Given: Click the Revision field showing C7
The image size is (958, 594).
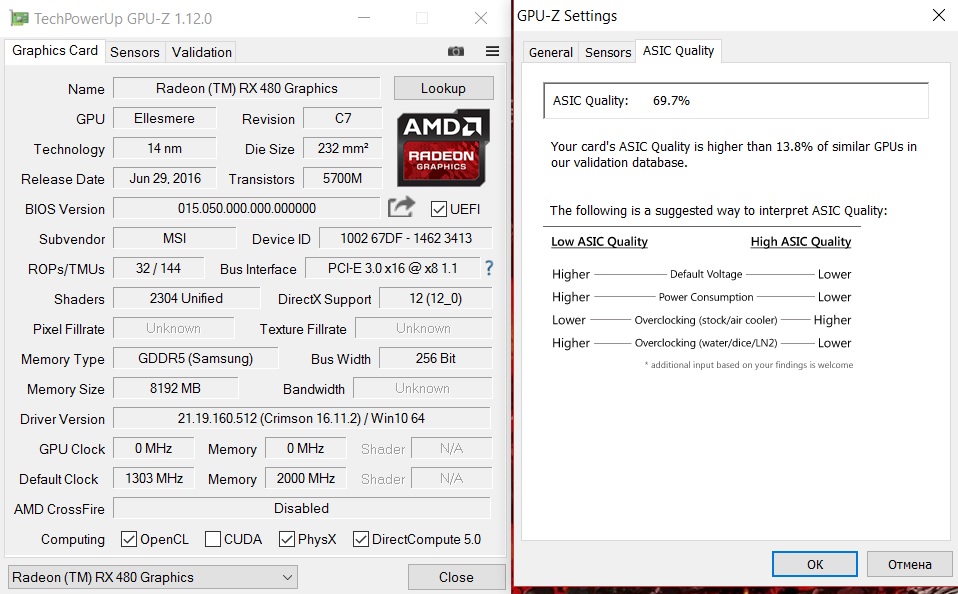Looking at the screenshot, I should coord(343,118).
